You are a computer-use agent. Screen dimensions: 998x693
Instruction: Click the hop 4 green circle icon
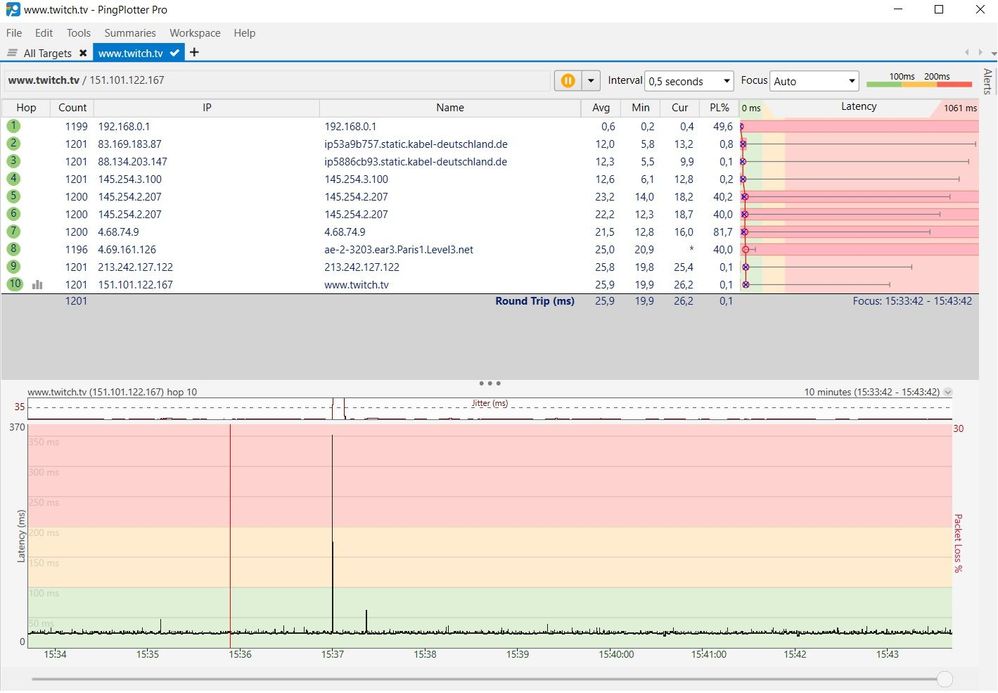click(x=13, y=179)
